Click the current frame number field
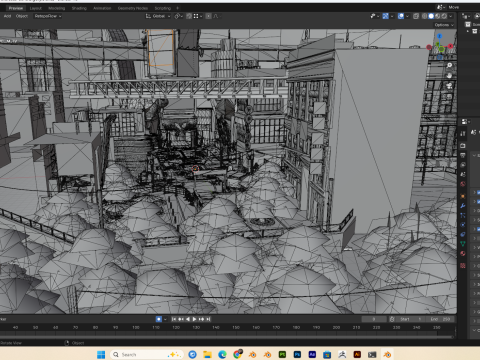Screen dimensions: 480x360 pos(374,319)
